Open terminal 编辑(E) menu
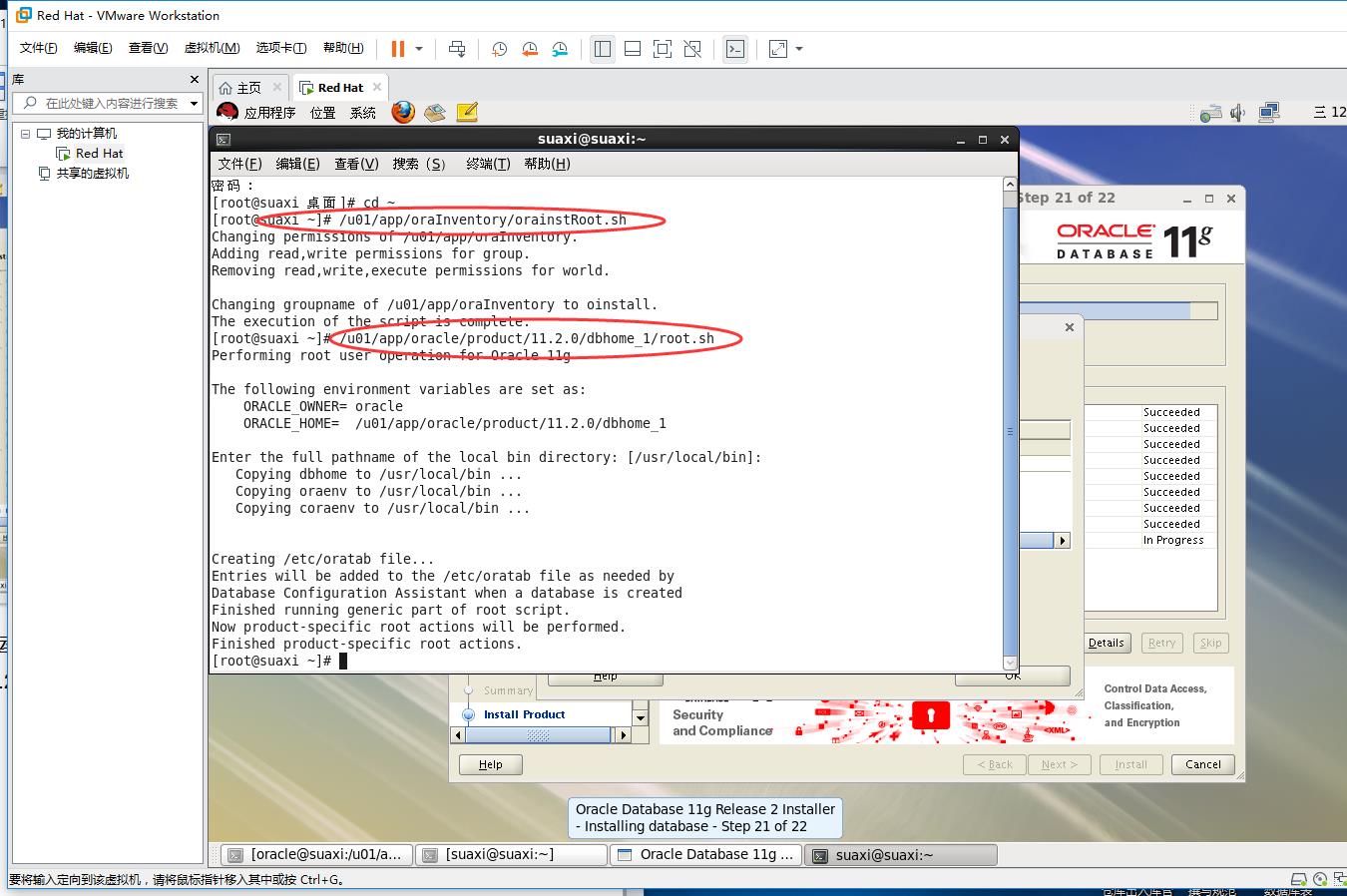The height and width of the screenshot is (896, 1347). pos(297,164)
